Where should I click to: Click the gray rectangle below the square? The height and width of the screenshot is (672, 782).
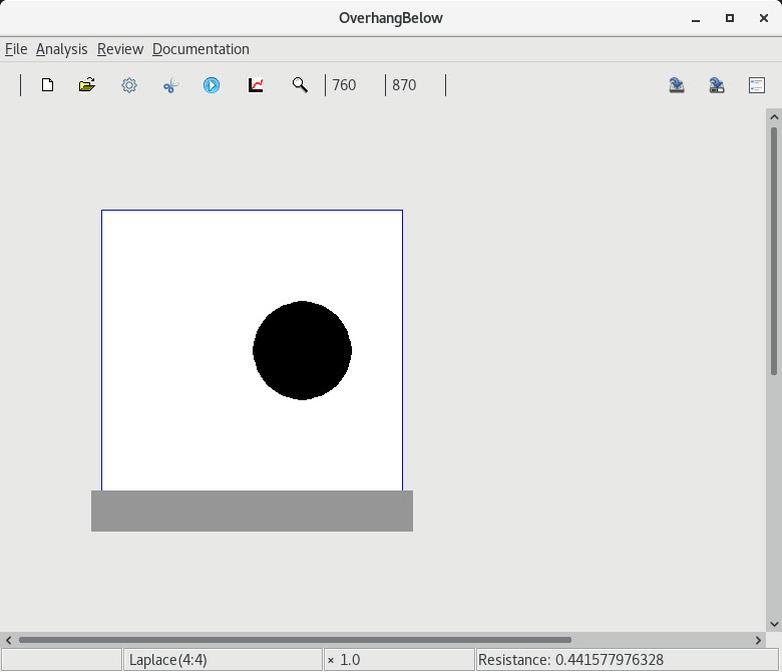point(252,511)
